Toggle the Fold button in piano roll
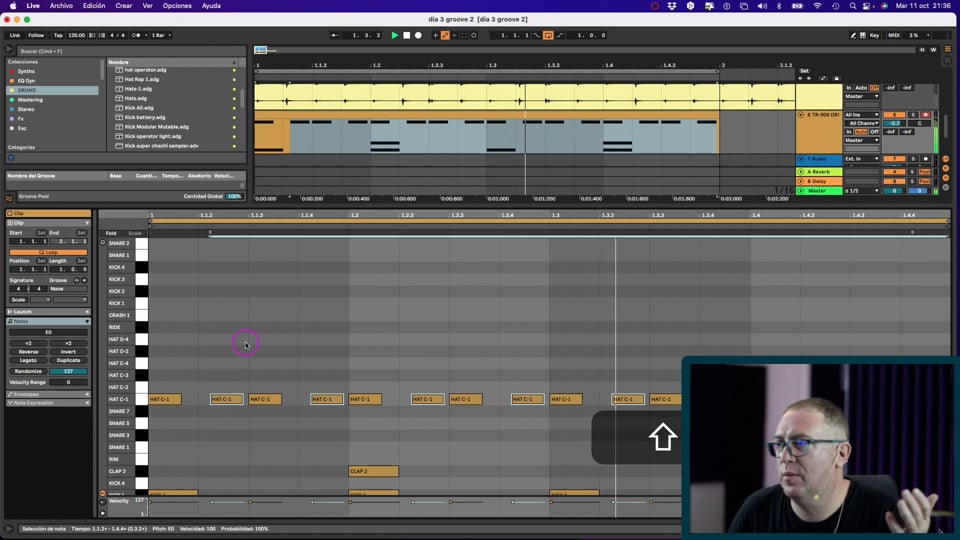The image size is (960, 540). [x=111, y=233]
